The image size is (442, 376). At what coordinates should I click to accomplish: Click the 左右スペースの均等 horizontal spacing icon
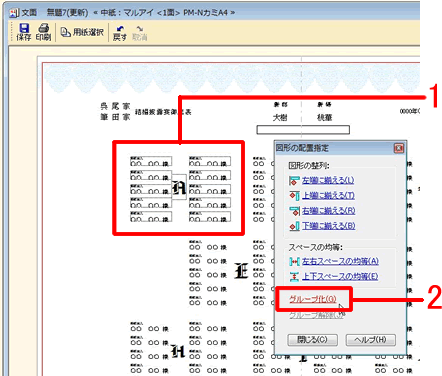294,261
